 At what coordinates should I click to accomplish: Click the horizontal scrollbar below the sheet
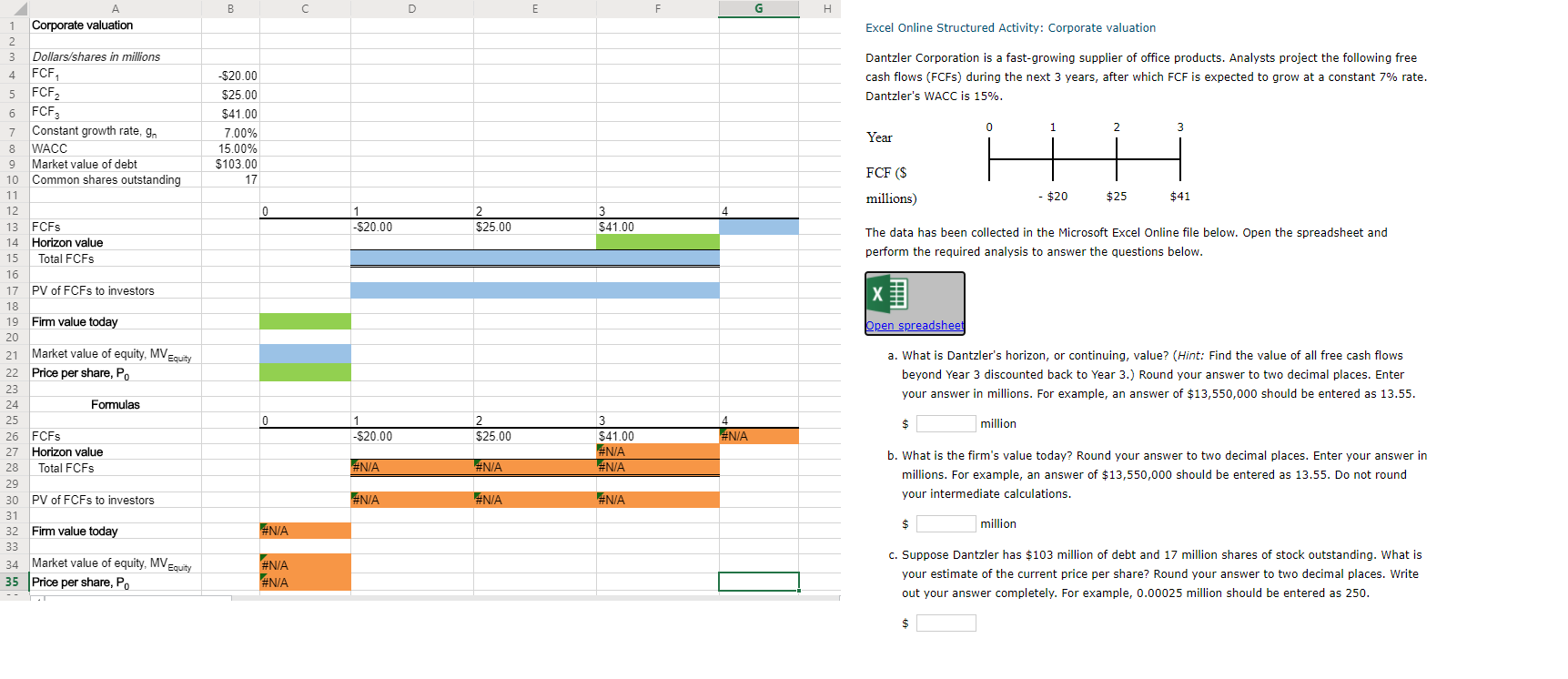[535, 598]
